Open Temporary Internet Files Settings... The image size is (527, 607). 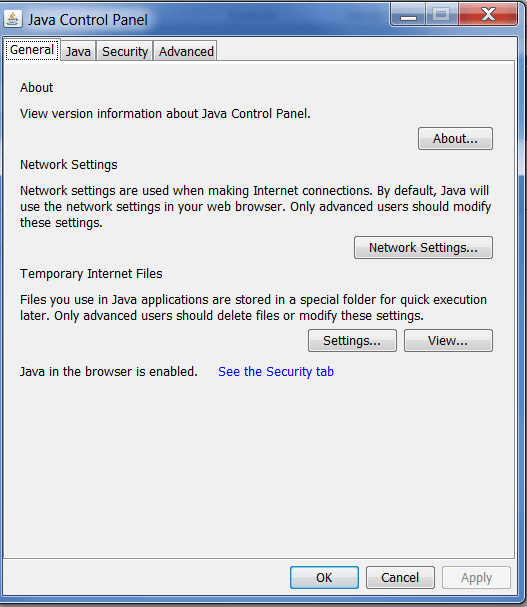[x=352, y=341]
